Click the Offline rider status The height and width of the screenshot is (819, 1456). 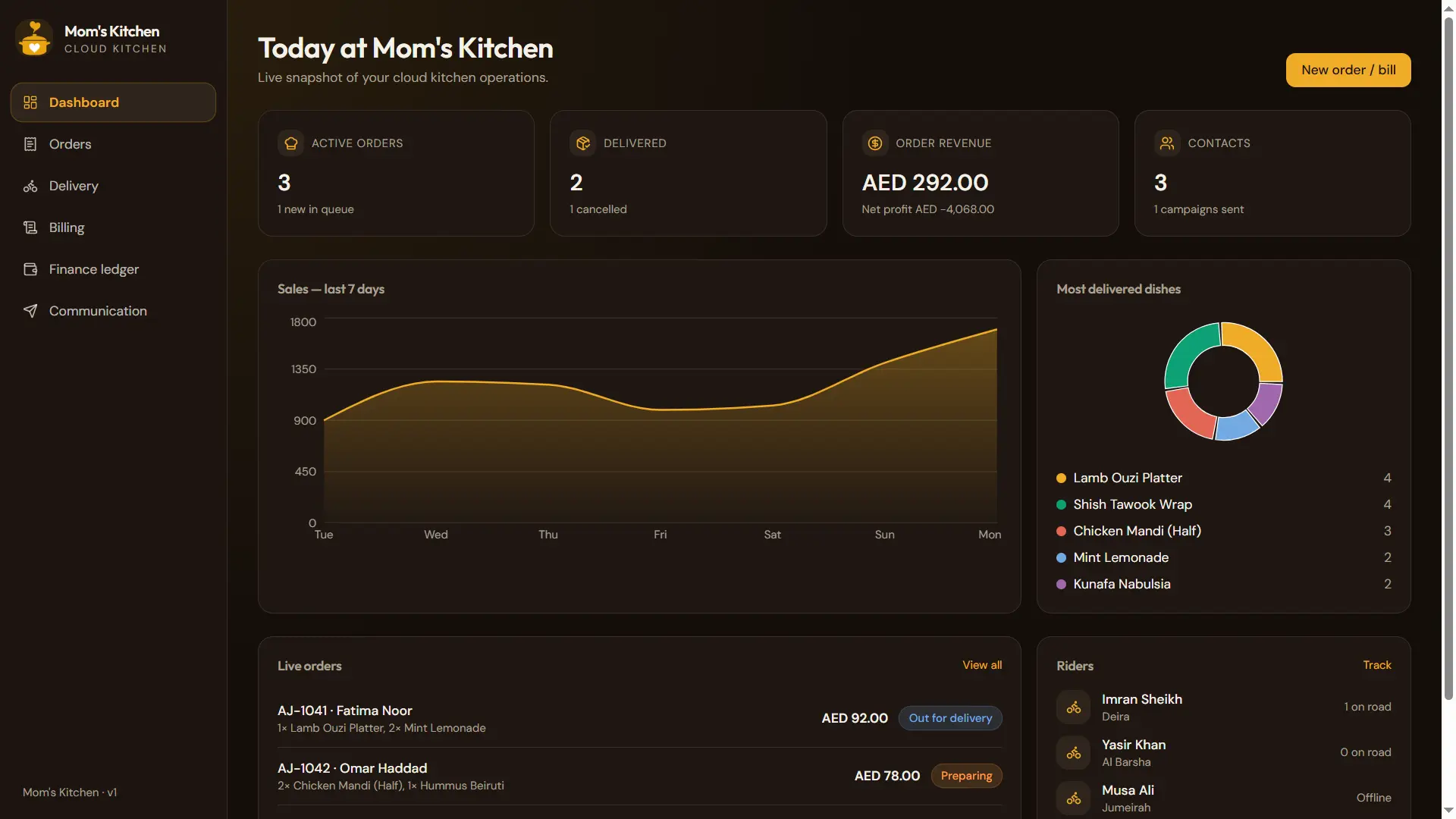[1374, 798]
